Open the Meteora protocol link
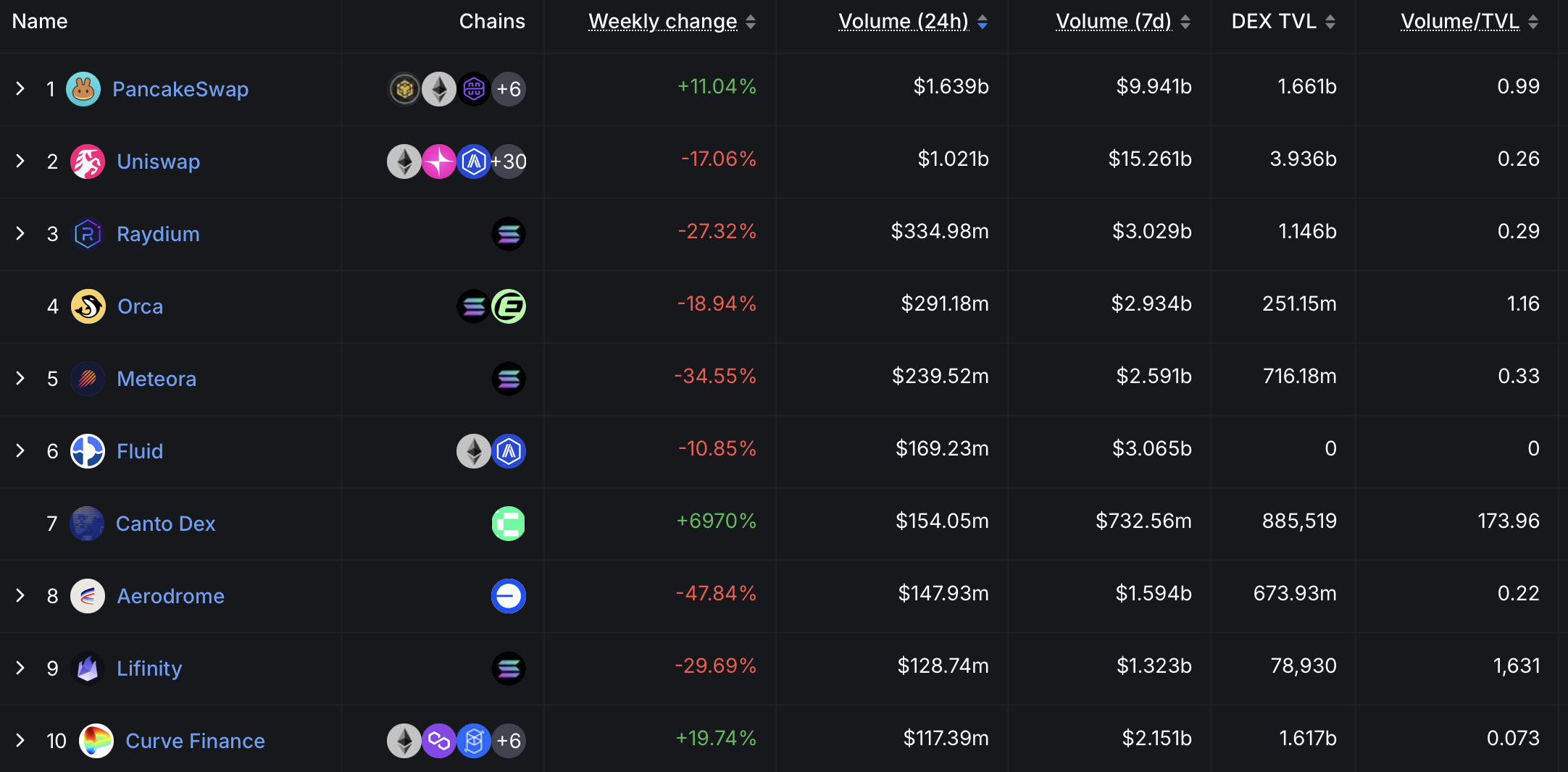This screenshot has width=1568, height=772. click(157, 379)
